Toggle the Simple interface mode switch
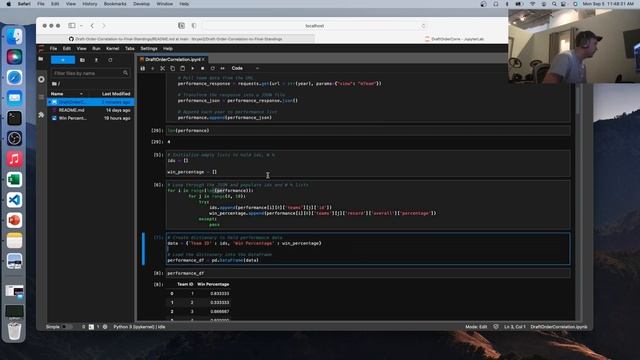The image size is (640, 360). point(67,327)
